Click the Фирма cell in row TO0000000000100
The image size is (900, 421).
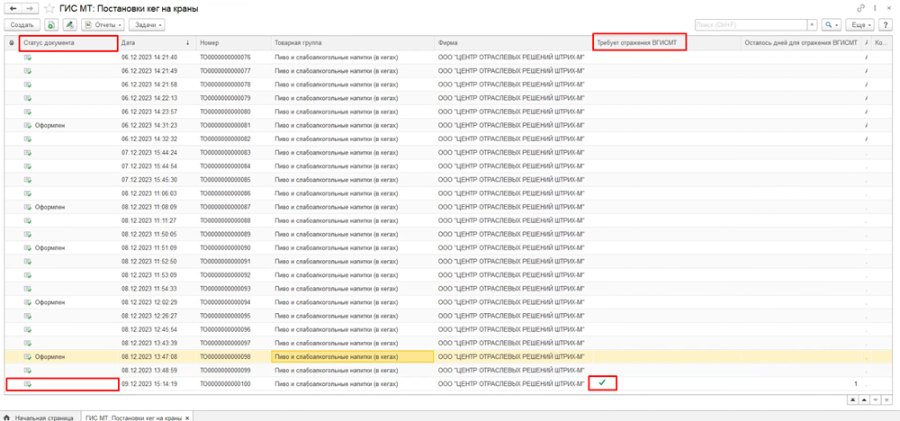pos(511,384)
